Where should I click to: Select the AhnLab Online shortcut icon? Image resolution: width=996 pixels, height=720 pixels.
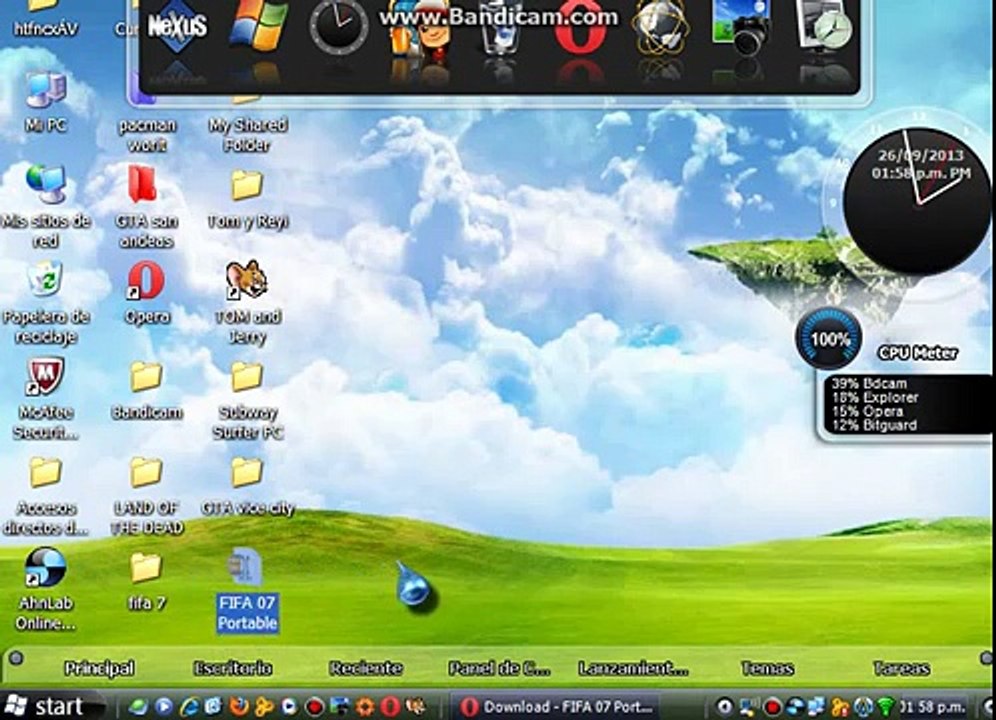(45, 588)
